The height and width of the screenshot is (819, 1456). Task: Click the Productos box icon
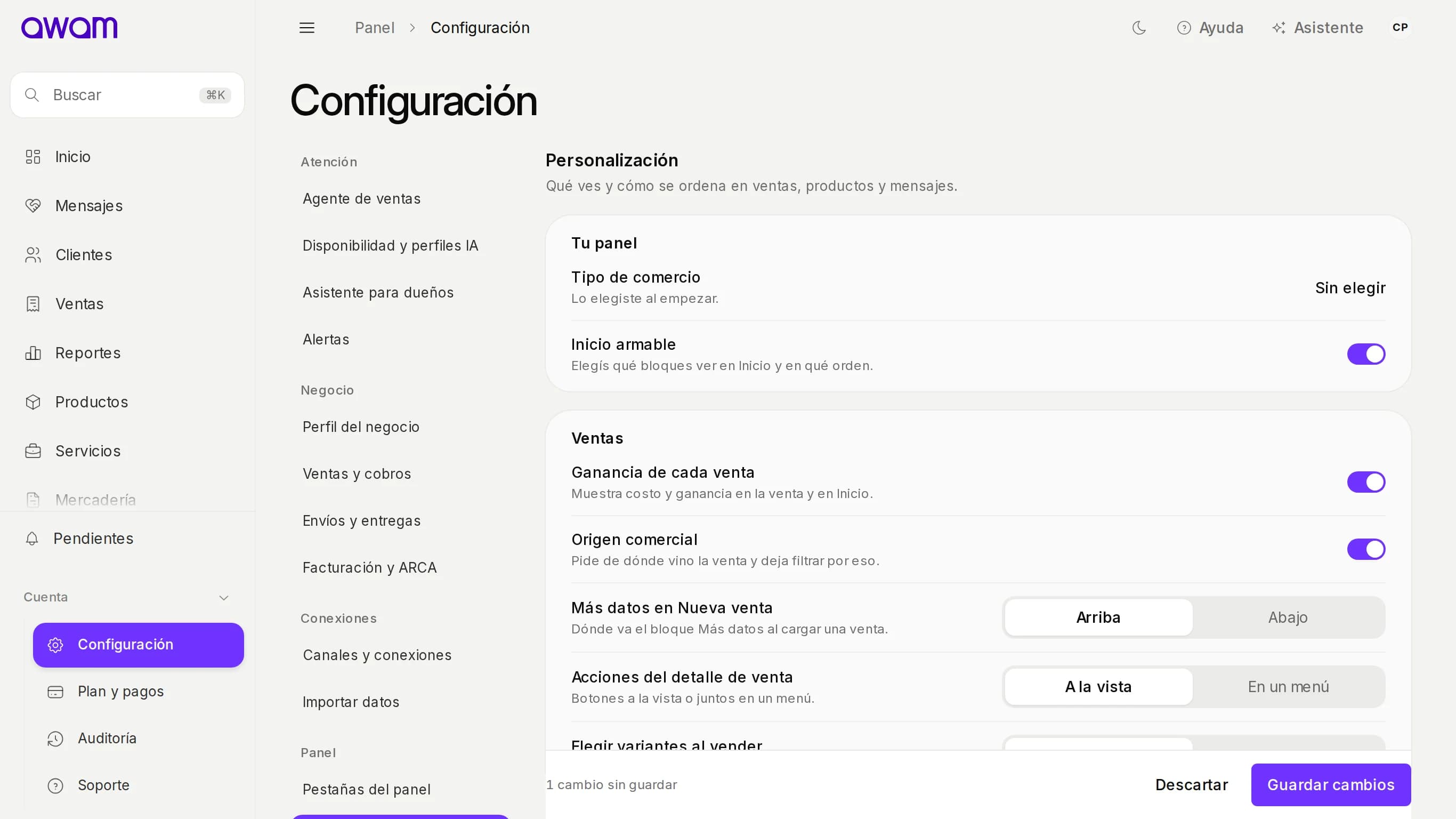tap(33, 402)
